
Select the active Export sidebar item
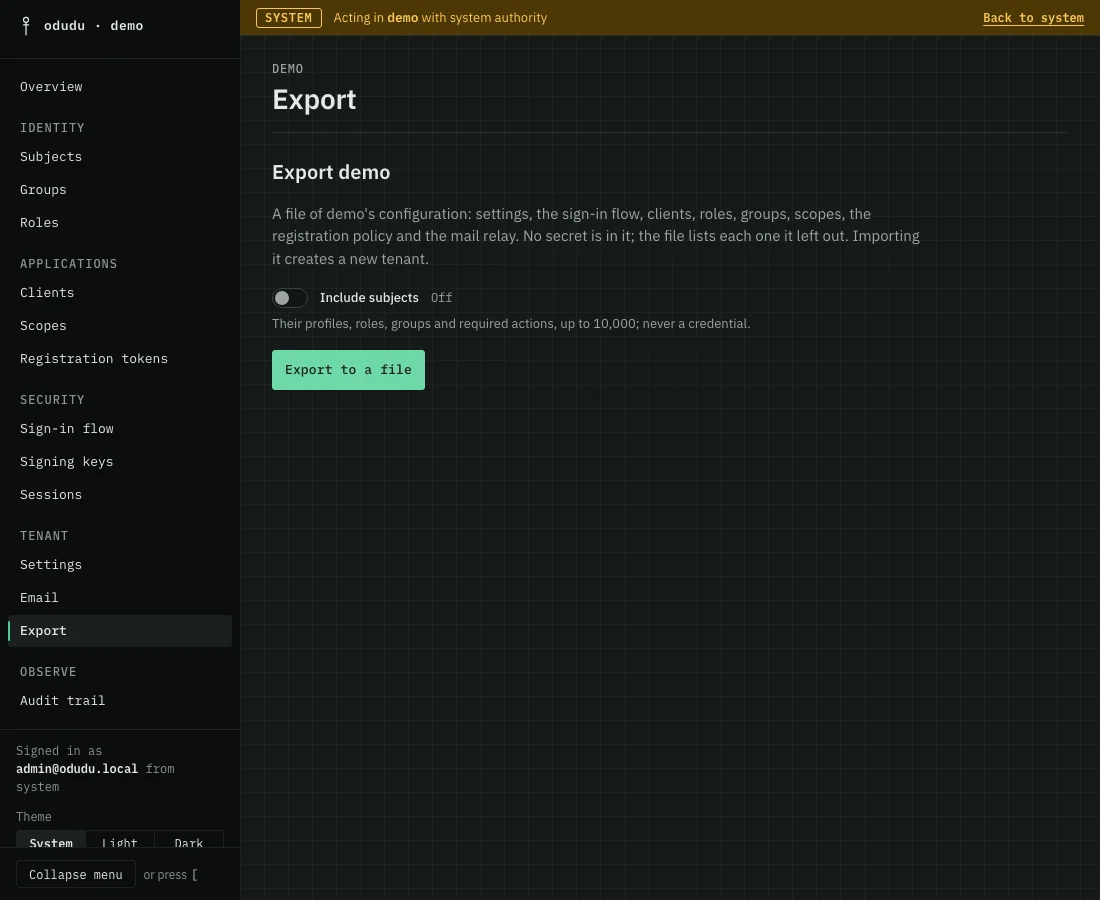(x=120, y=631)
